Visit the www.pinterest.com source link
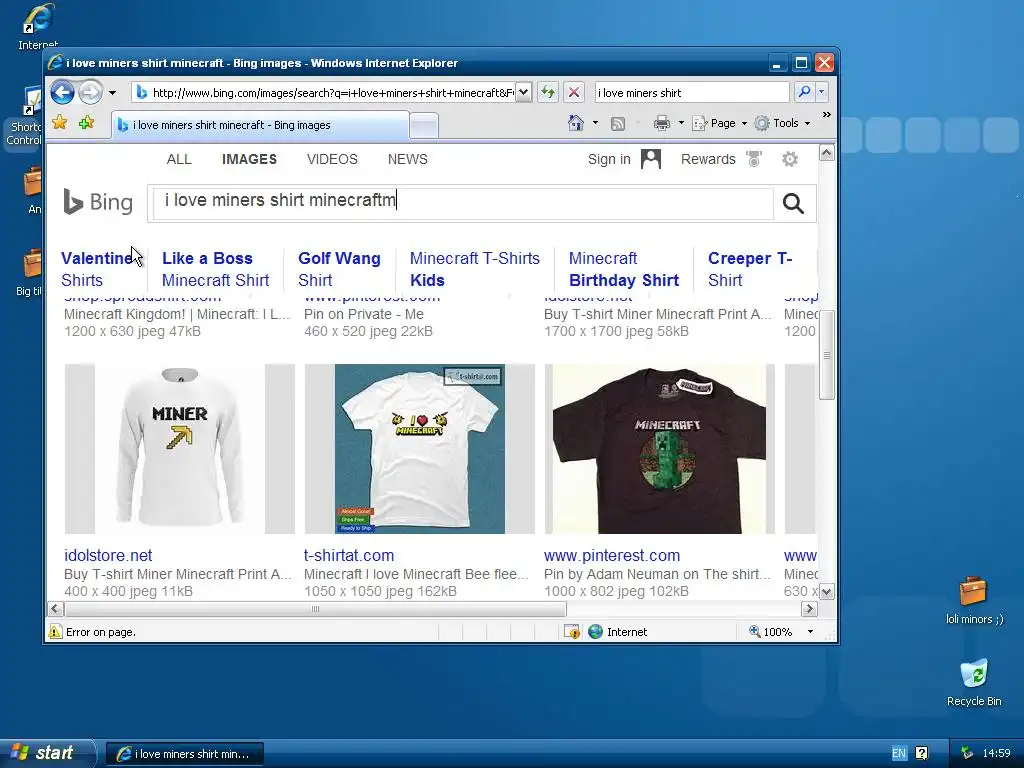The height and width of the screenshot is (768, 1024). click(612, 555)
